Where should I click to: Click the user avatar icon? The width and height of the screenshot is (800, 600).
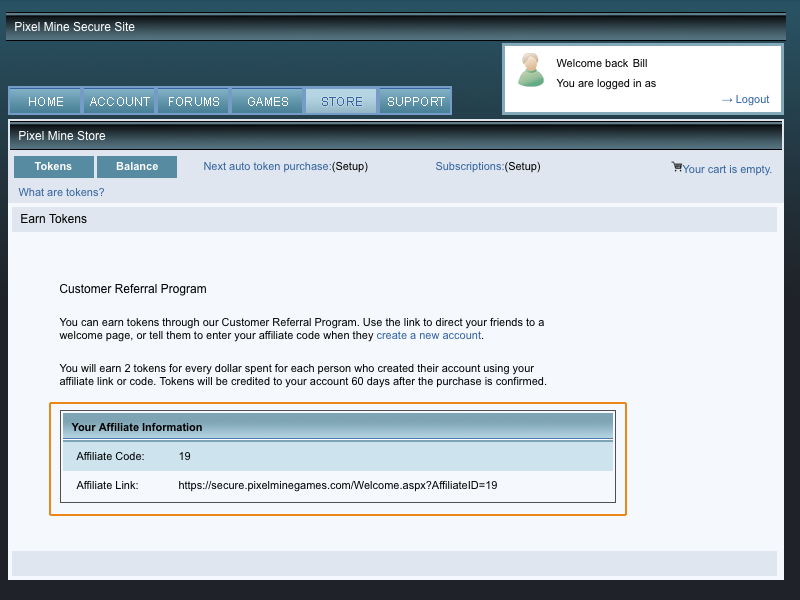(531, 70)
